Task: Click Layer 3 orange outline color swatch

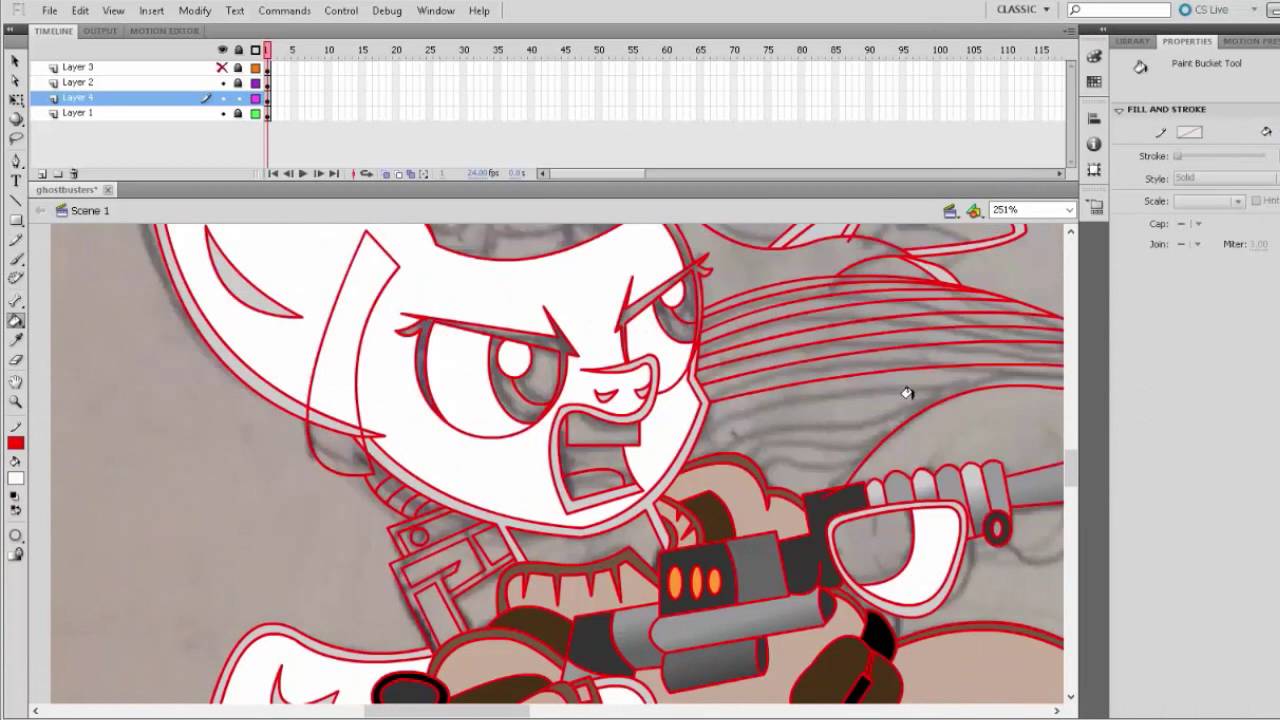Action: tap(255, 67)
